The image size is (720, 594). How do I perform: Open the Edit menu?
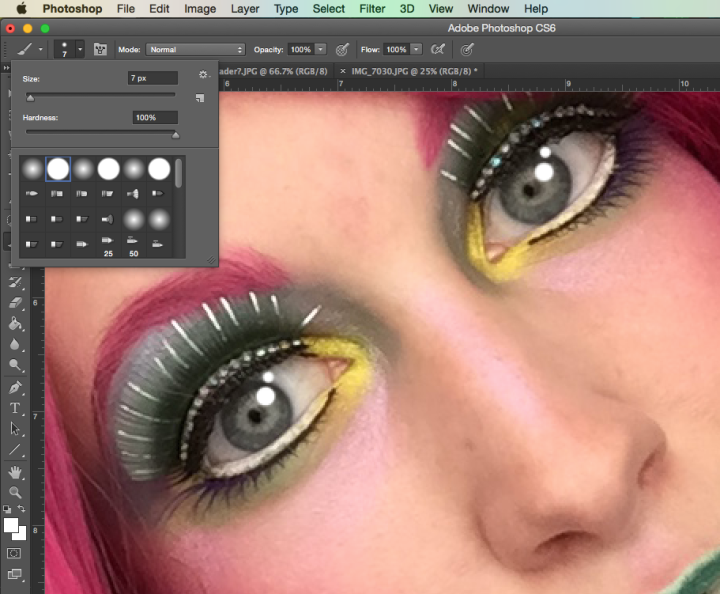tap(159, 9)
